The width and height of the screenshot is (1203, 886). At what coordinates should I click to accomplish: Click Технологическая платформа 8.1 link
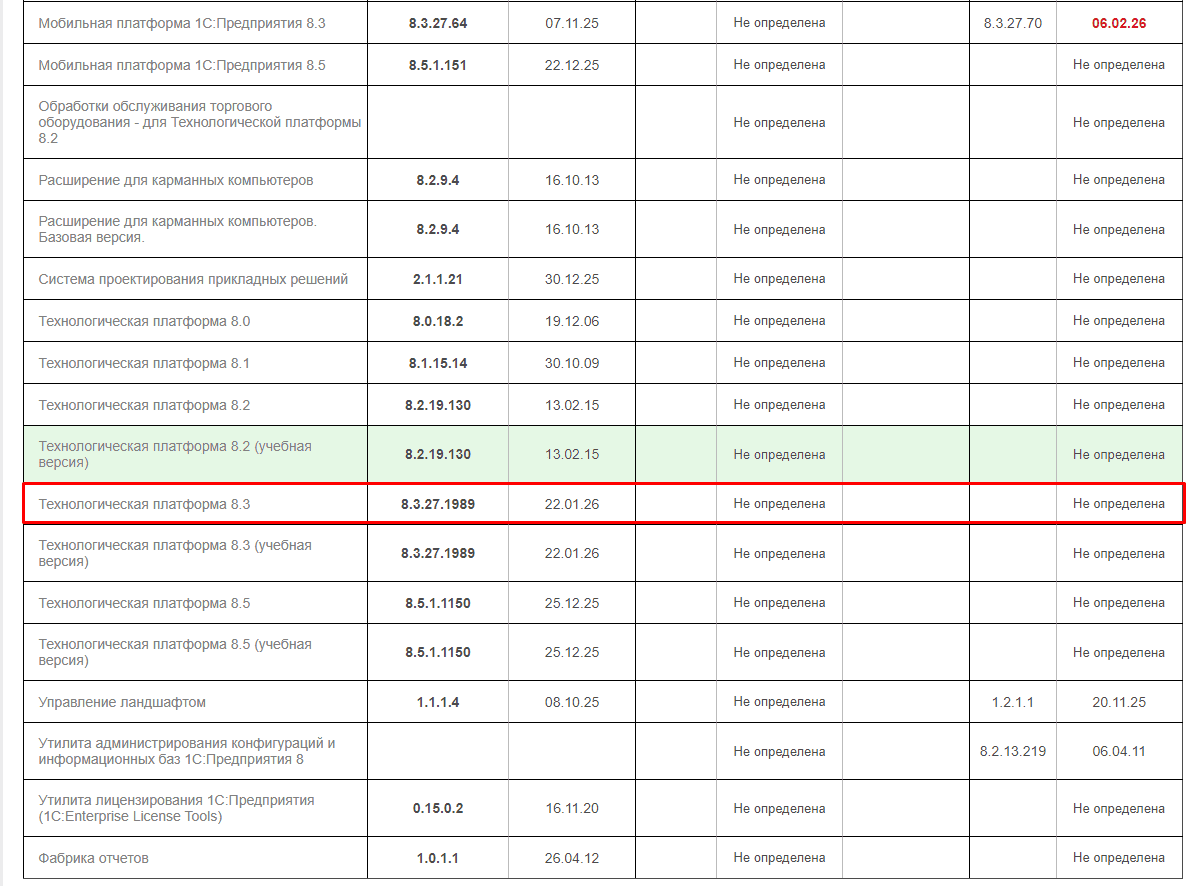point(144,363)
